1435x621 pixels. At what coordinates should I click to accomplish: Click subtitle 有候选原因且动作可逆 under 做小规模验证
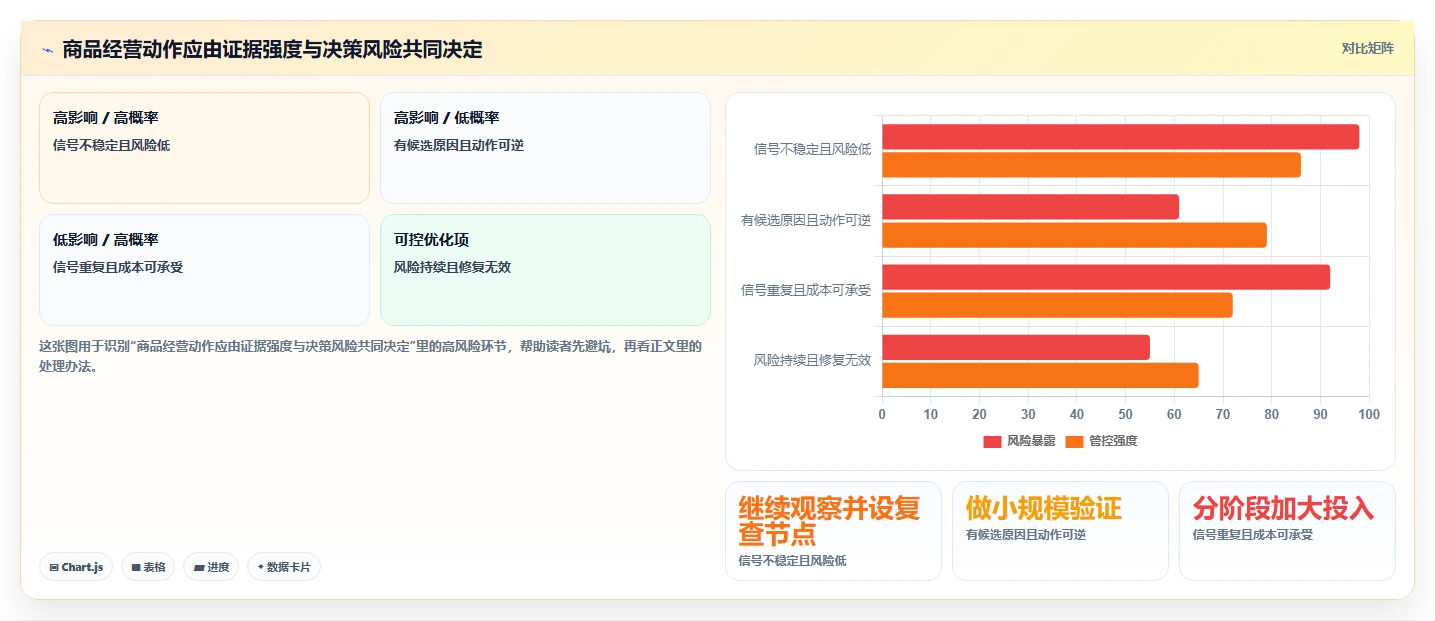pos(1025,535)
